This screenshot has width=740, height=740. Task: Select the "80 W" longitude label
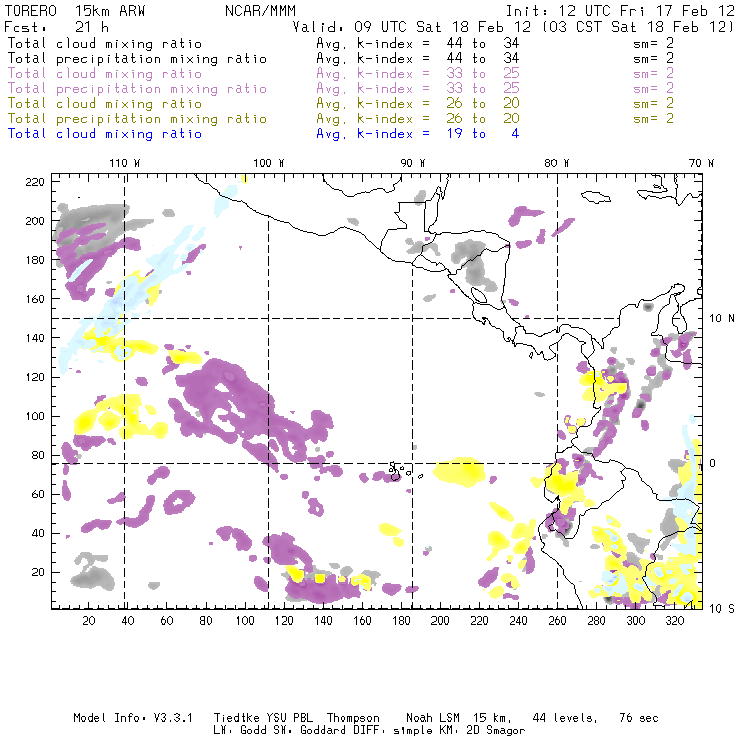pyautogui.click(x=557, y=163)
